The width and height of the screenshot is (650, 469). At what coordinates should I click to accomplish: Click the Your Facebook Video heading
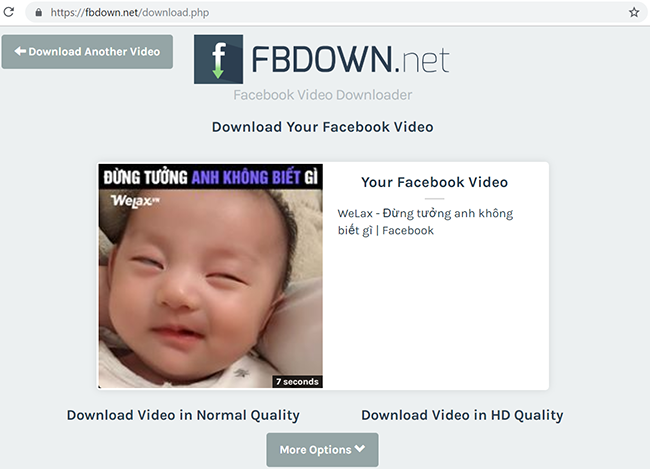pos(434,182)
